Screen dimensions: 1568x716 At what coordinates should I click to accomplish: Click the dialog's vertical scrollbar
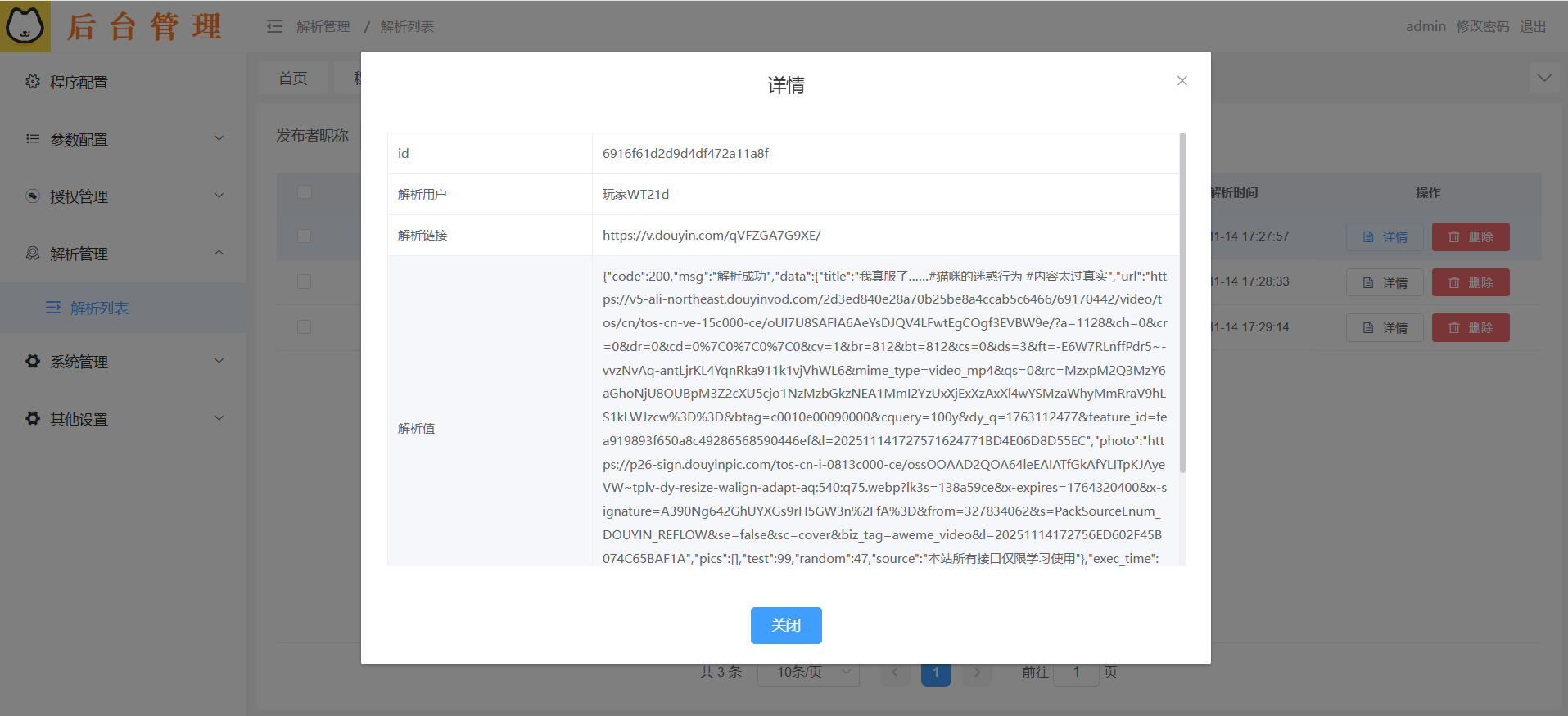click(x=1182, y=303)
